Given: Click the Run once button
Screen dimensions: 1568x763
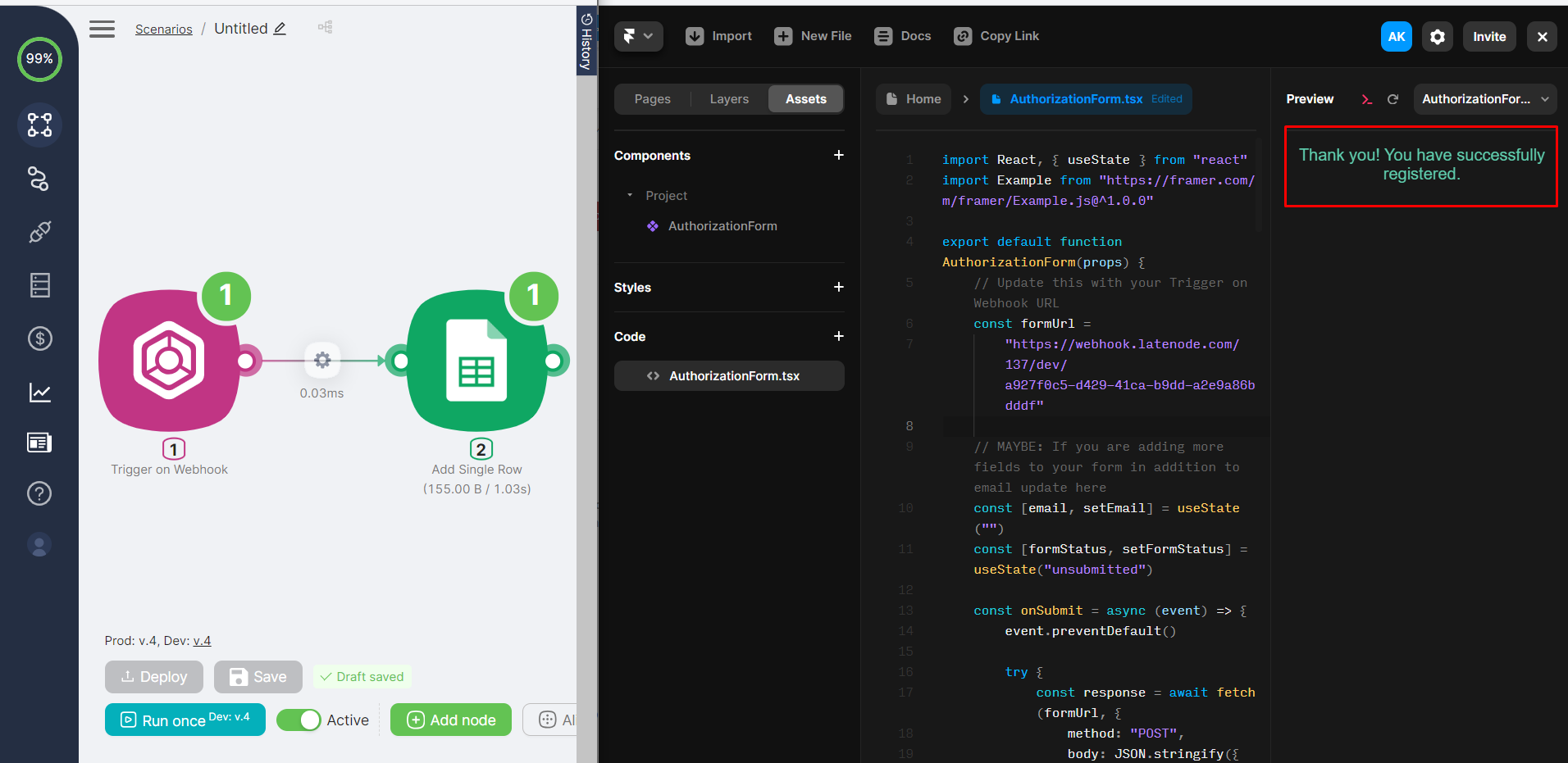Looking at the screenshot, I should click(x=185, y=720).
